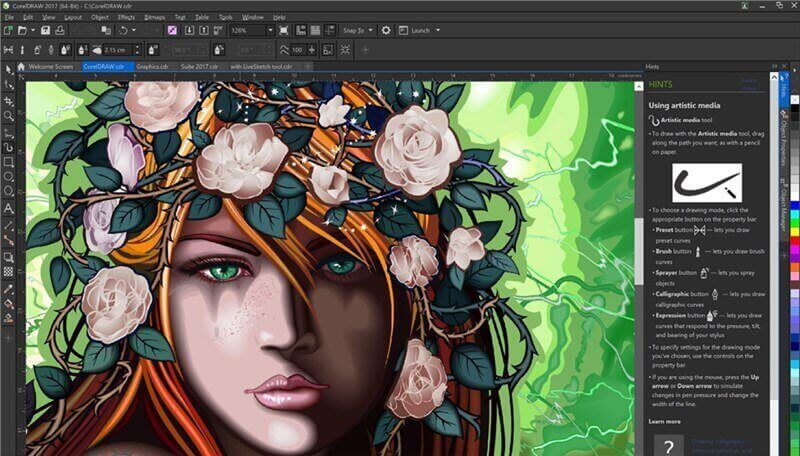The image size is (800, 456).
Task: Click the help question mark tile
Action: 668,445
